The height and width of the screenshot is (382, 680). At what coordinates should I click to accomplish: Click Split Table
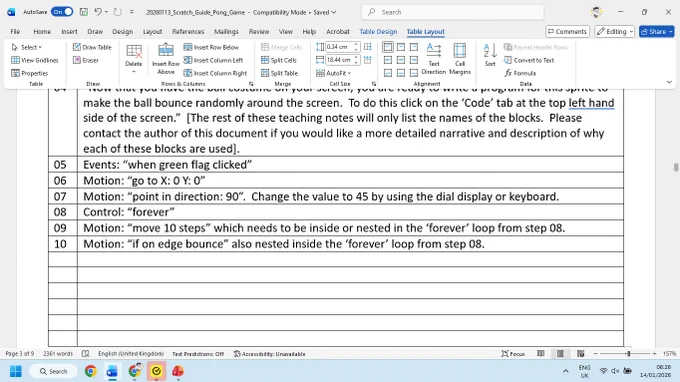pyautogui.click(x=279, y=73)
